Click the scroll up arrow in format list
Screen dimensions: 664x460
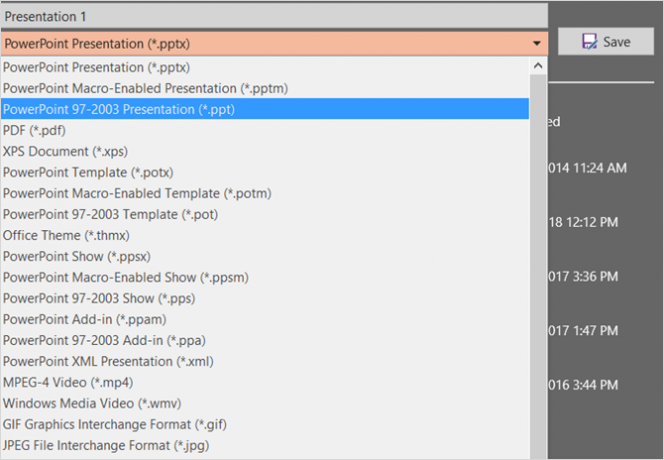click(538, 66)
